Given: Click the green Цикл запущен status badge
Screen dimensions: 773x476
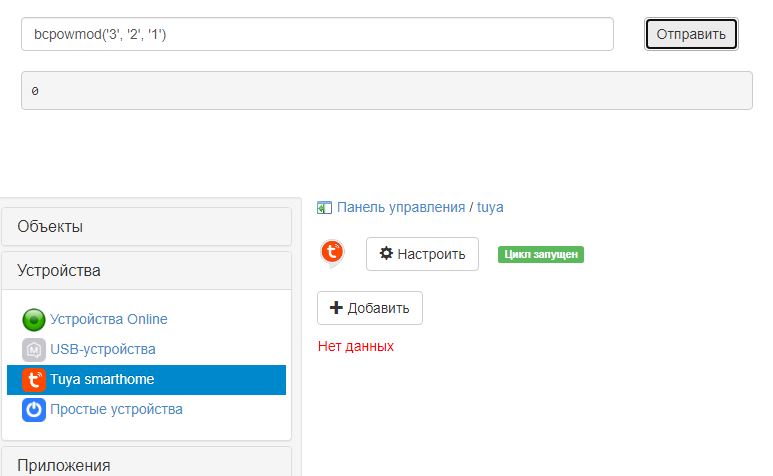Looking at the screenshot, I should coord(540,254).
